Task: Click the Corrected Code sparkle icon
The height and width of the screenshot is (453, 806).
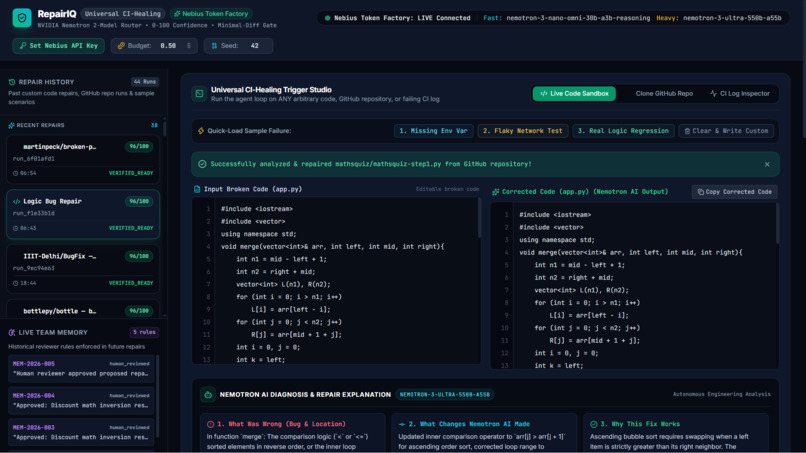Action: click(495, 192)
